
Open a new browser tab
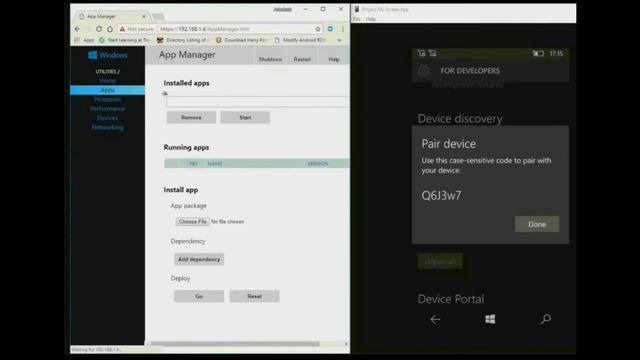tap(158, 16)
